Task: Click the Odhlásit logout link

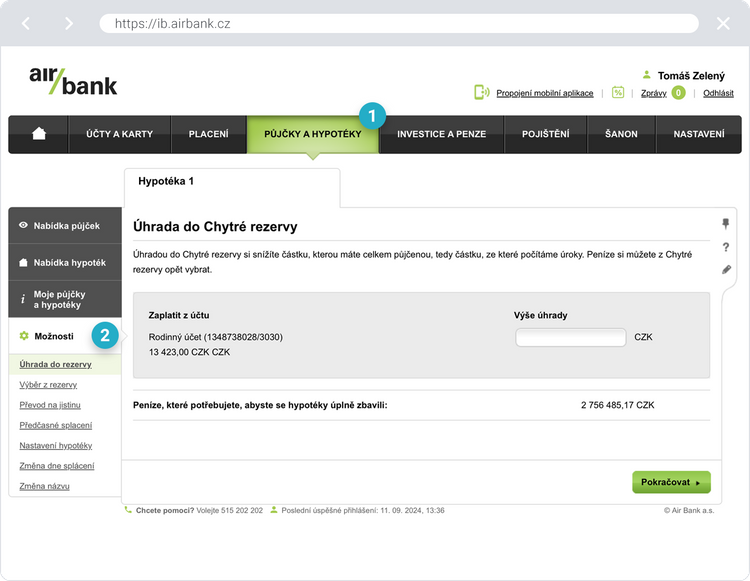Action: tap(718, 93)
